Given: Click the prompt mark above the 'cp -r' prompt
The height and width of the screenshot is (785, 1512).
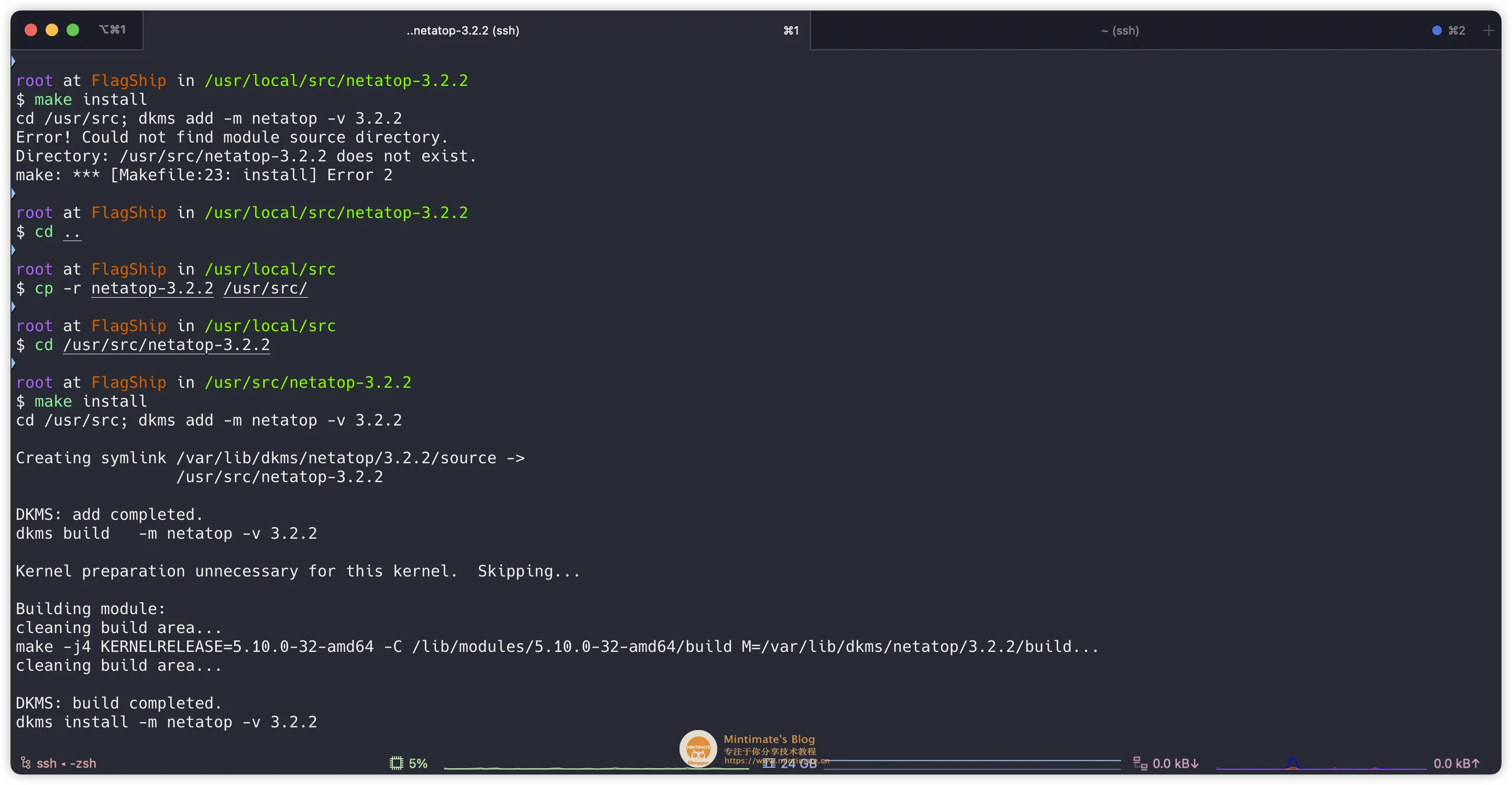Looking at the screenshot, I should tap(13, 250).
